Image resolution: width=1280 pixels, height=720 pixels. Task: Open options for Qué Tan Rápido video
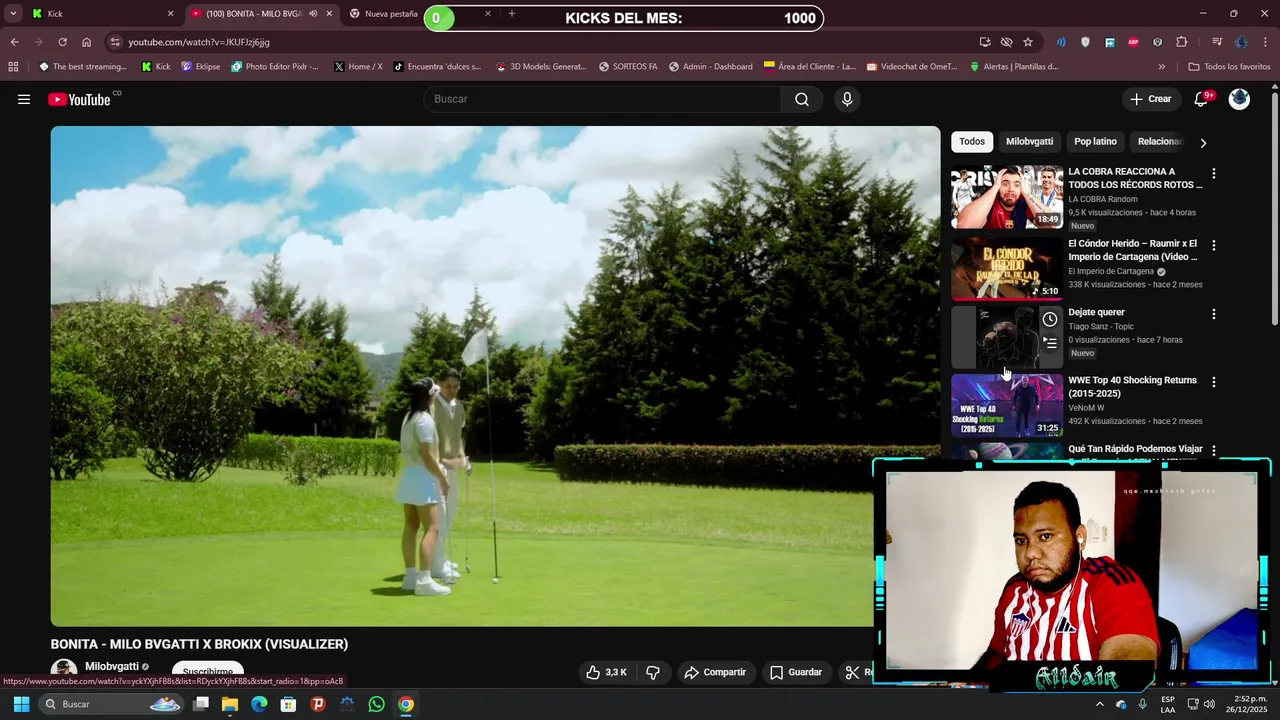coord(1214,451)
